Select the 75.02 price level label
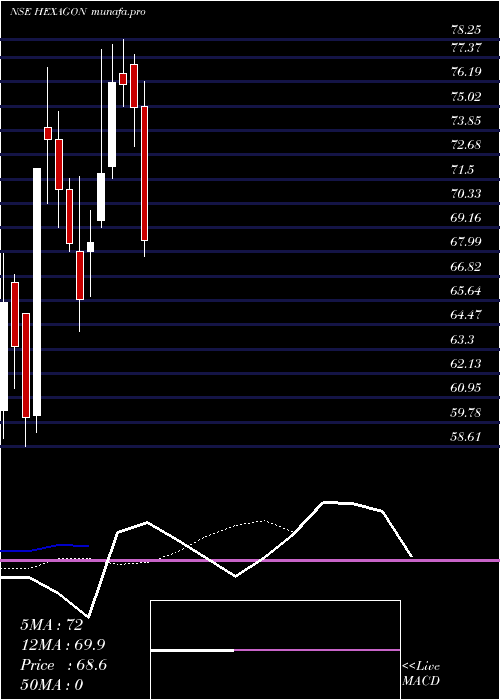This screenshot has height=700, width=500. [x=466, y=96]
